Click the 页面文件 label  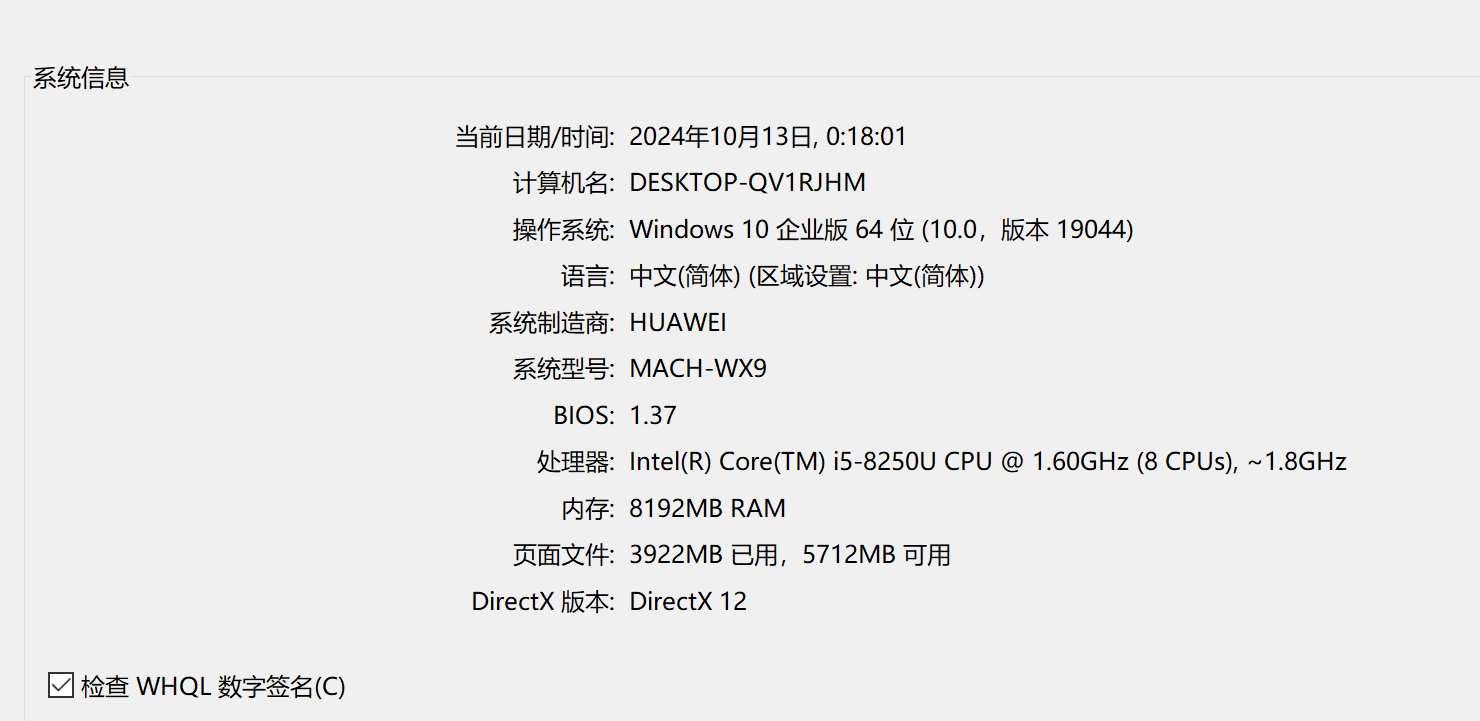pyautogui.click(x=563, y=555)
